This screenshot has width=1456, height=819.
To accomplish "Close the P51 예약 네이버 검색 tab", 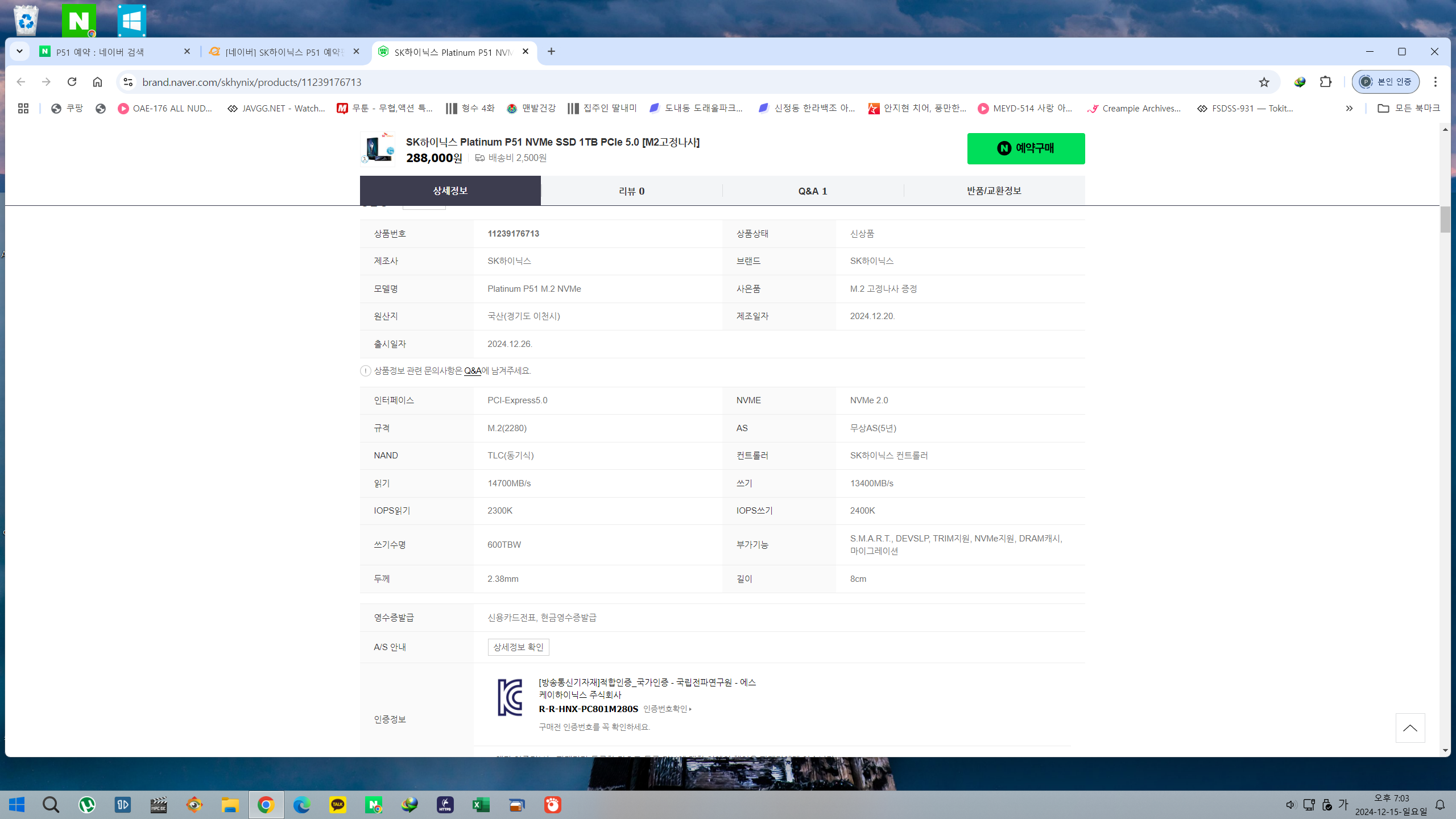I will (187, 51).
